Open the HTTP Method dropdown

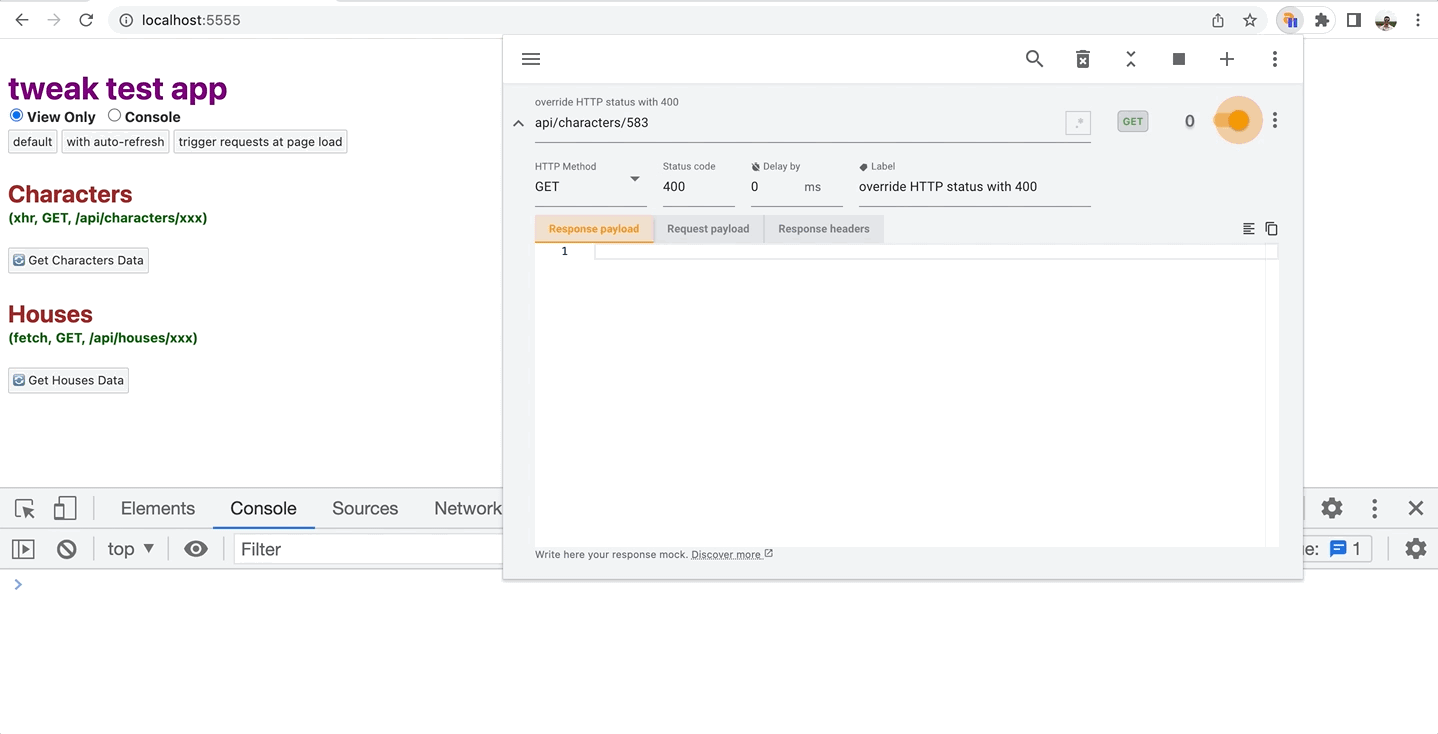[589, 186]
